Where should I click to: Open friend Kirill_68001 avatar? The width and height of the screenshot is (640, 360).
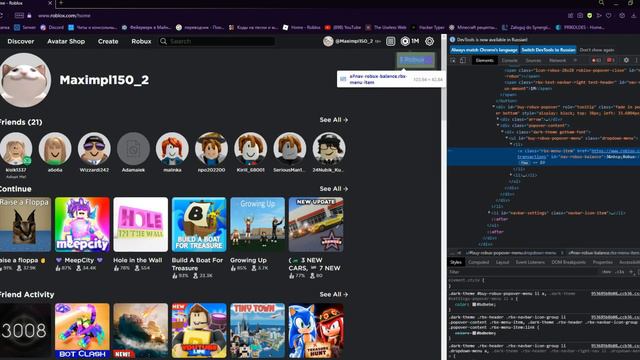coord(251,149)
